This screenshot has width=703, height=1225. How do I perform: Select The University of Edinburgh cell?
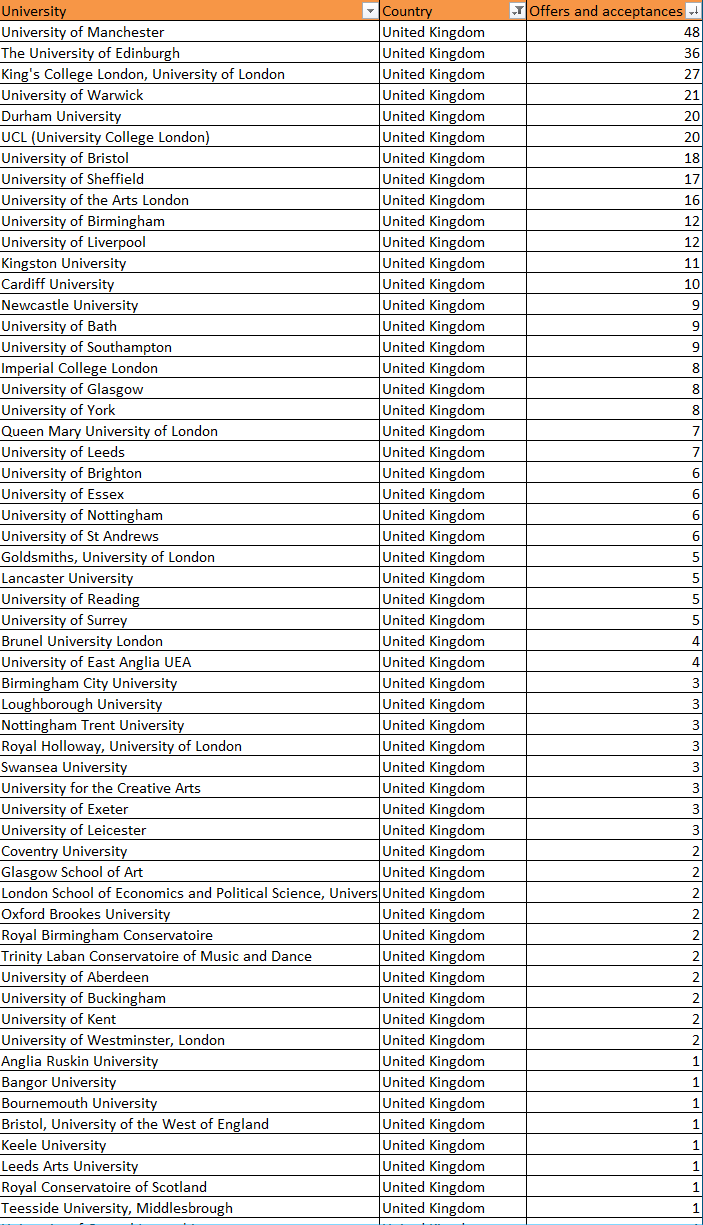(190, 53)
